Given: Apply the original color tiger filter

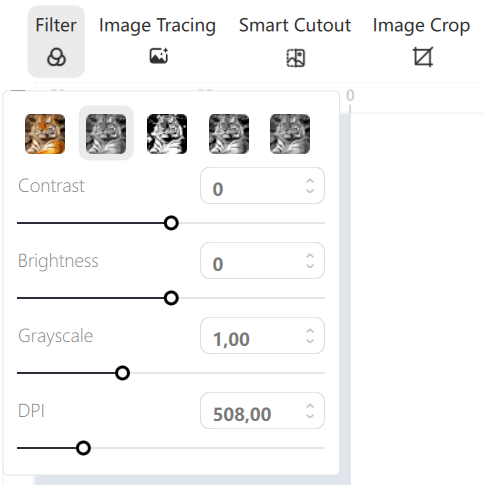Looking at the screenshot, I should [x=45, y=134].
